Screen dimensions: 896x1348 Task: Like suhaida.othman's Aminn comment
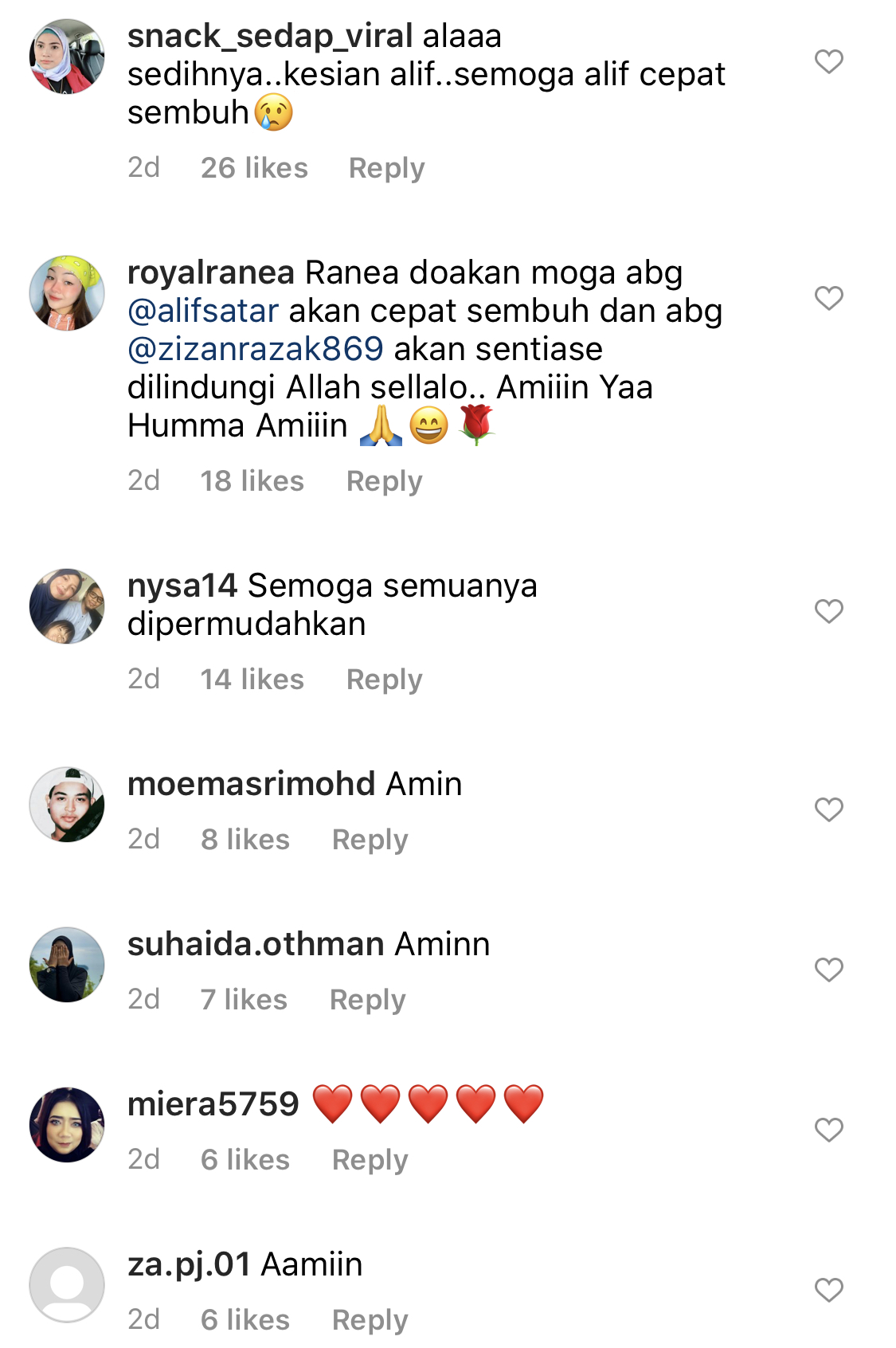[x=828, y=970]
